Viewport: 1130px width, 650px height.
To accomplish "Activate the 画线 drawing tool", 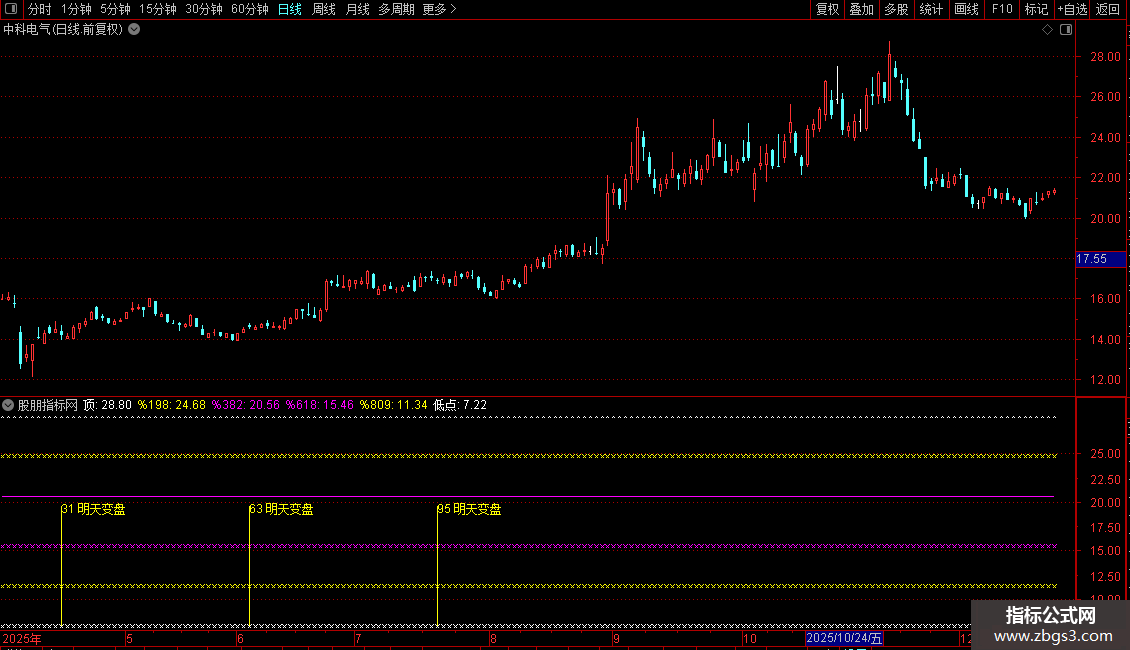I will point(966,9).
